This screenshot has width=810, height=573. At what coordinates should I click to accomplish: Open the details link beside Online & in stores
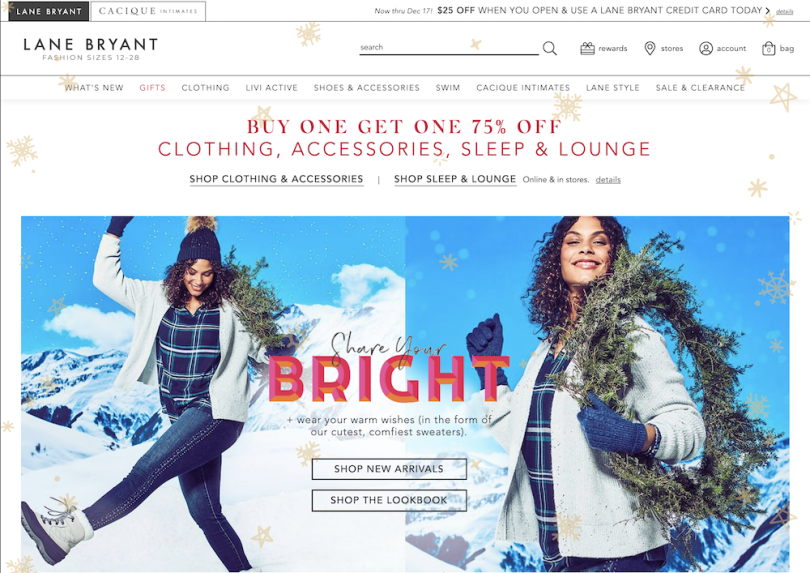coord(608,180)
